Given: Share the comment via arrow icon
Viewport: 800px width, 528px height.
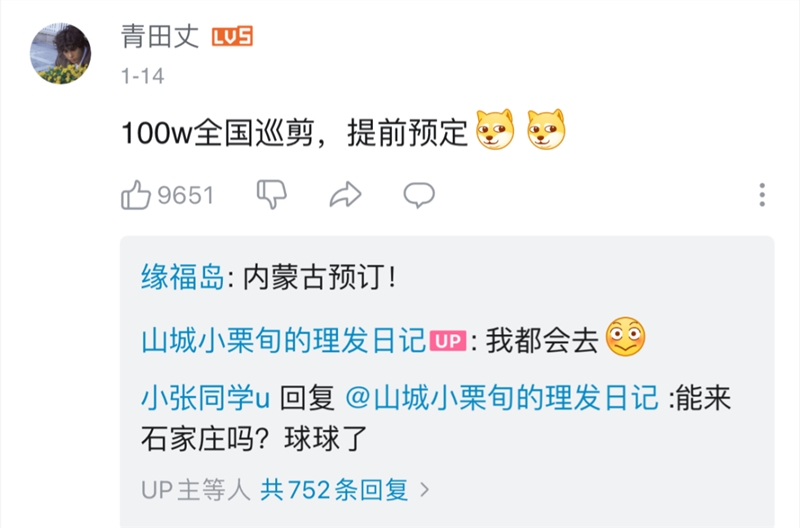Looking at the screenshot, I should 345,194.
